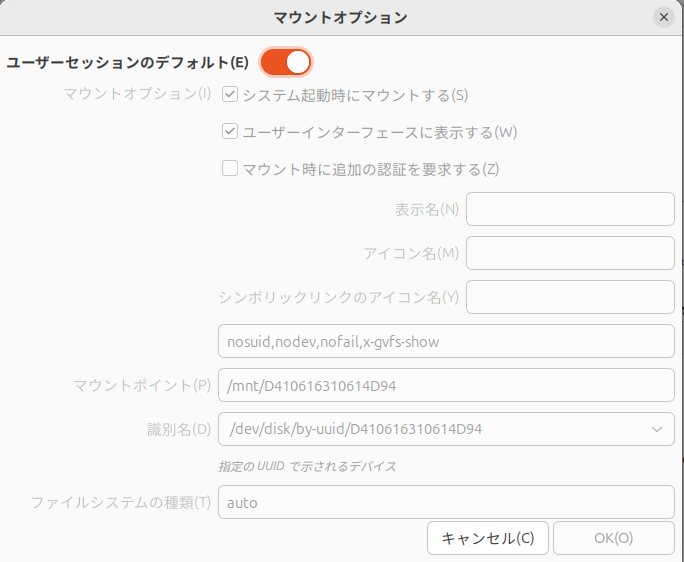Toggle the ユーザーセッションのデフォルト switch
Screen dimensions: 684x562
click(x=286, y=62)
